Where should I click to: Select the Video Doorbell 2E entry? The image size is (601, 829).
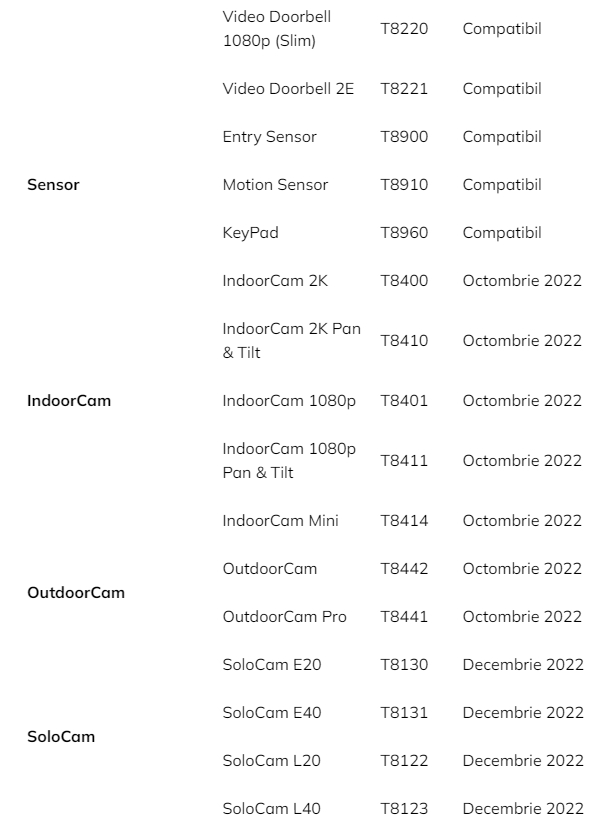[x=288, y=89]
